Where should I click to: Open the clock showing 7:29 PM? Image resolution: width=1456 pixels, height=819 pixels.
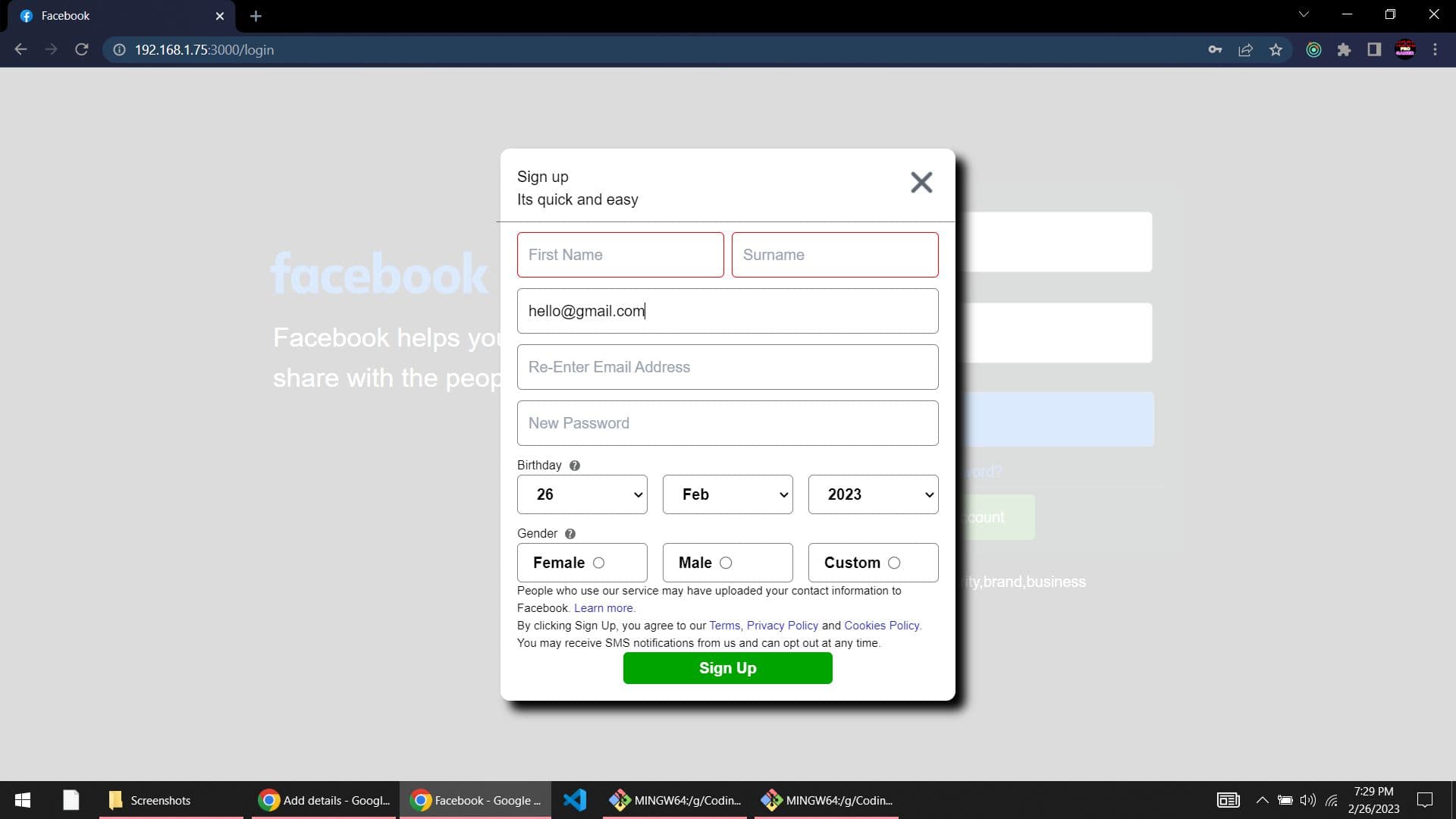point(1373,800)
